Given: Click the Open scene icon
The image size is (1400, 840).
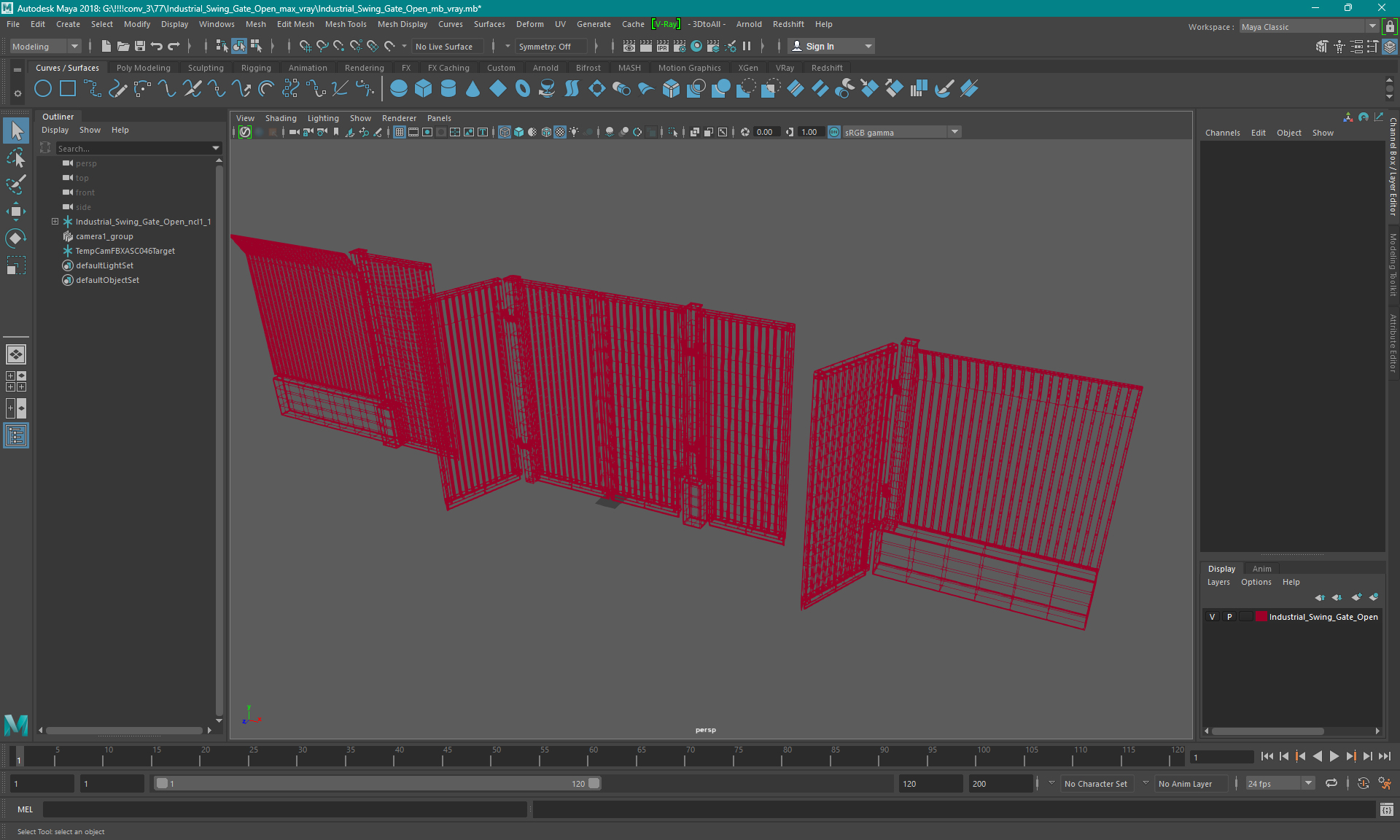Looking at the screenshot, I should click(x=123, y=46).
